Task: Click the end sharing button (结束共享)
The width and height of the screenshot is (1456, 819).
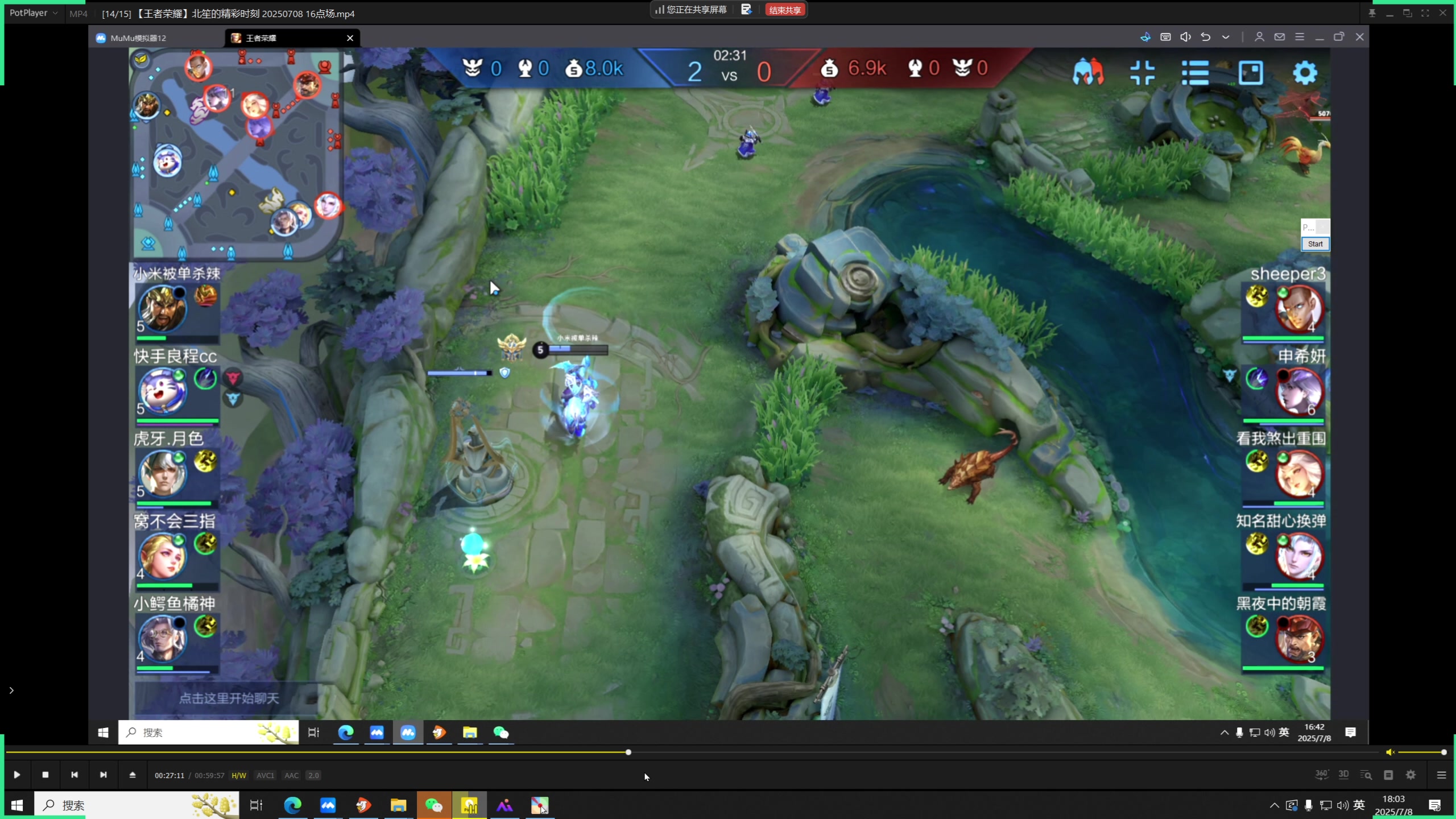Action: point(785,10)
